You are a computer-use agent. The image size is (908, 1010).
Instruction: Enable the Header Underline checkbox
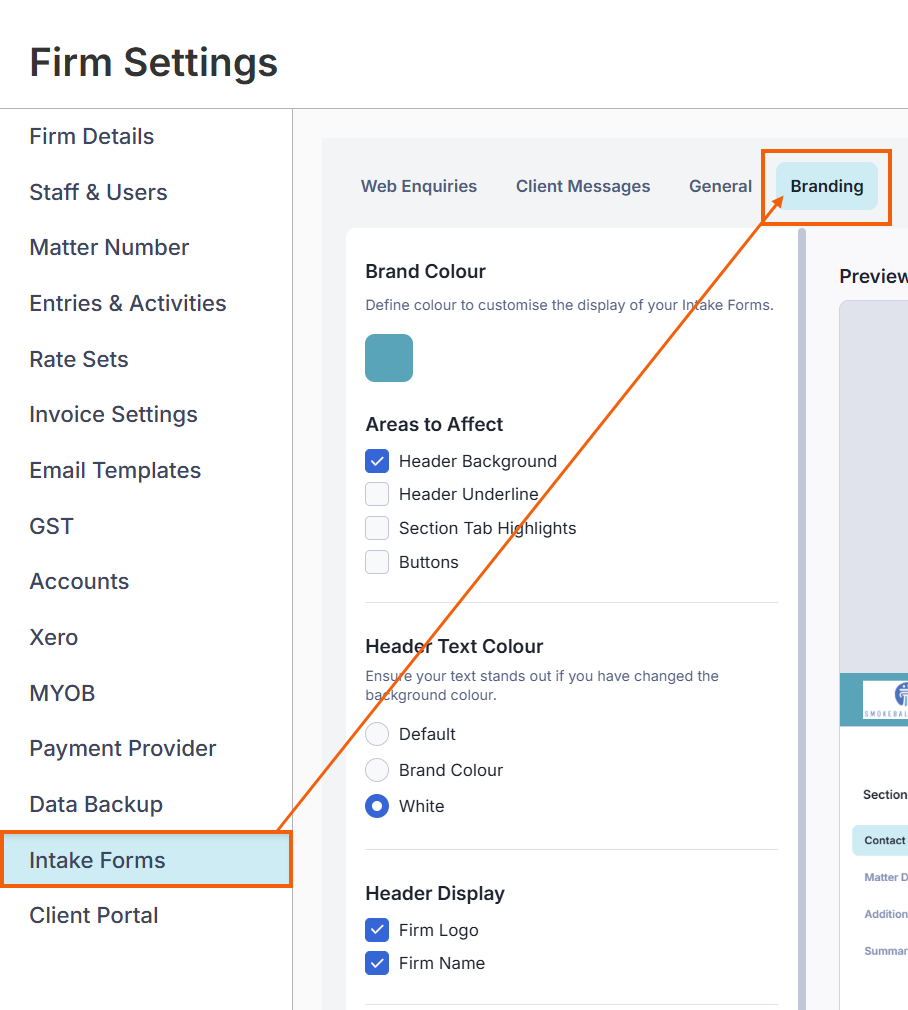(377, 494)
